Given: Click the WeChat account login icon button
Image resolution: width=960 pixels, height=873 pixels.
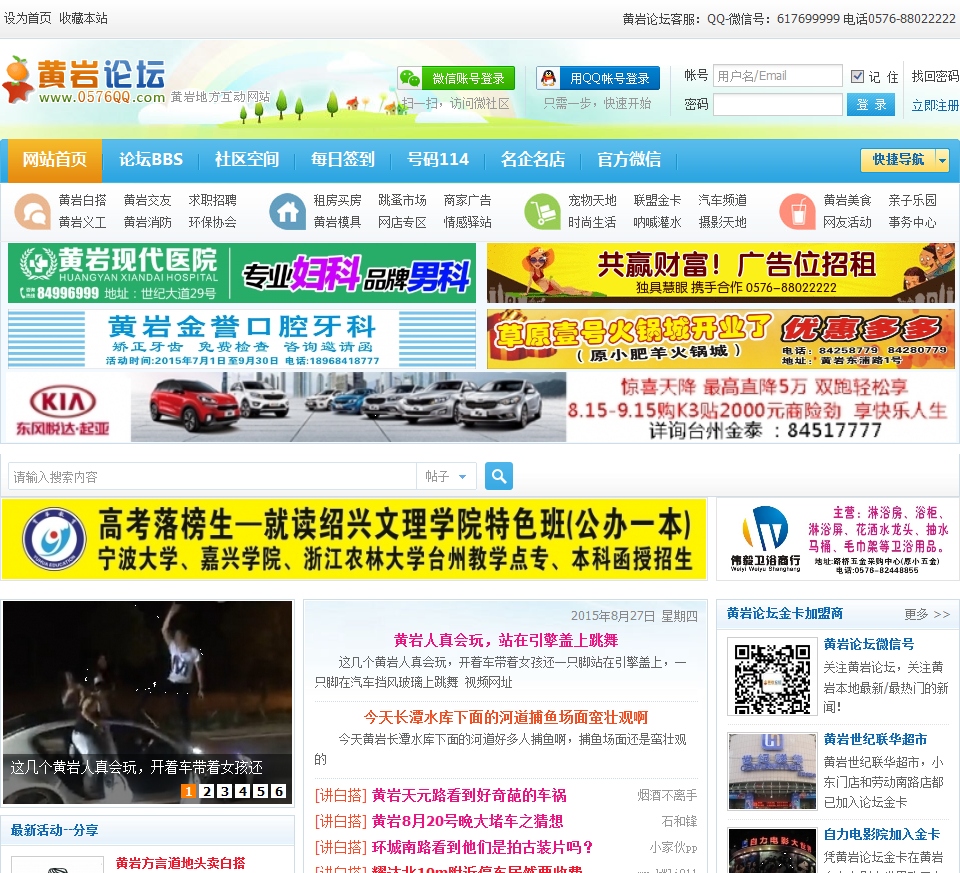Looking at the screenshot, I should [456, 78].
